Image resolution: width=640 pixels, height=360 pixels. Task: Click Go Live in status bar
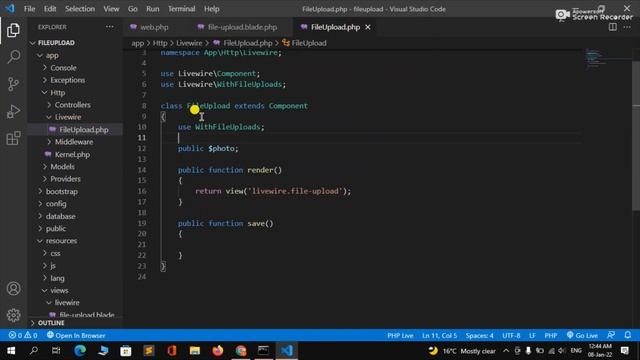click(x=582, y=335)
